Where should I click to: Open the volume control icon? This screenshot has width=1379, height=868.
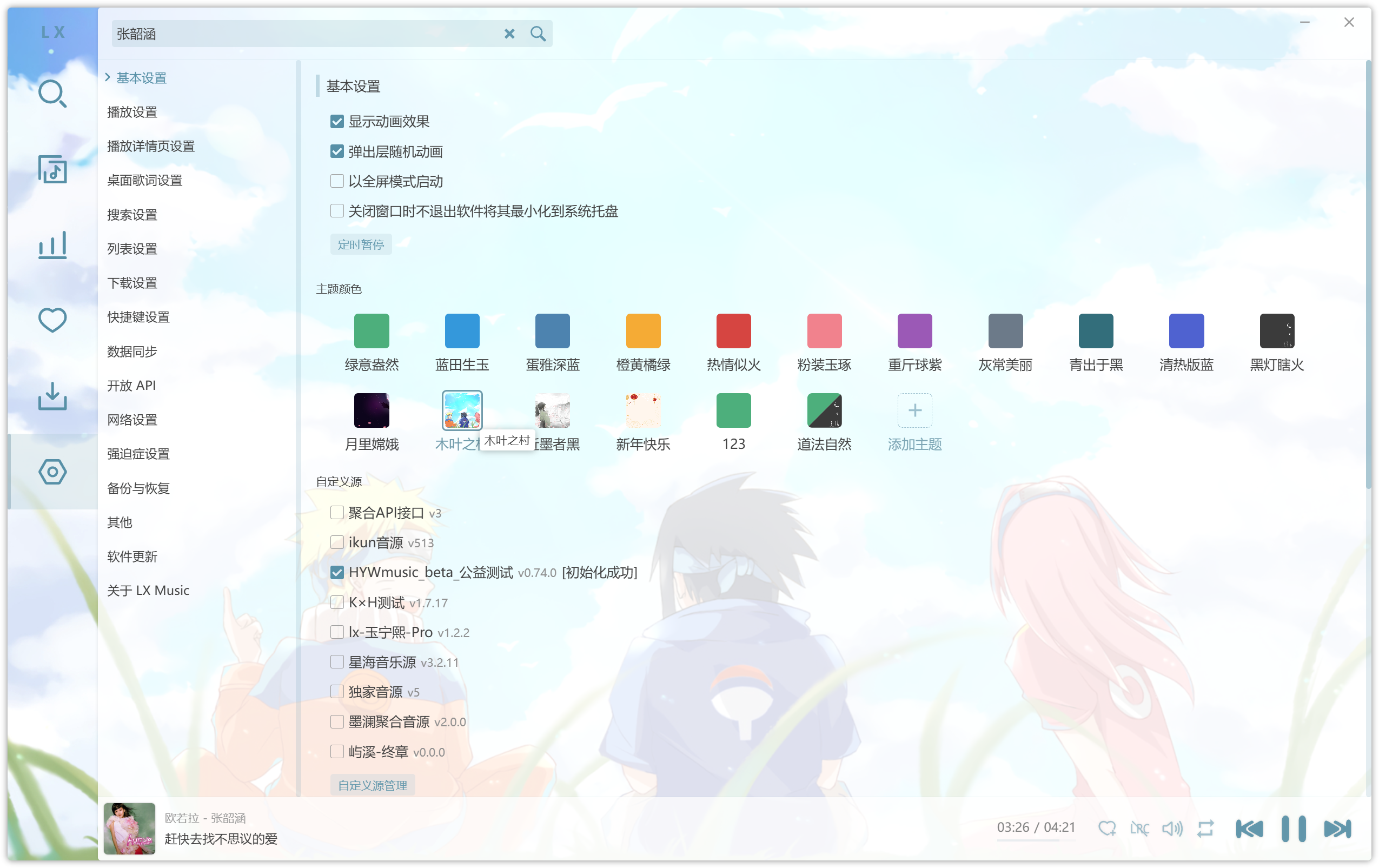click(1172, 828)
